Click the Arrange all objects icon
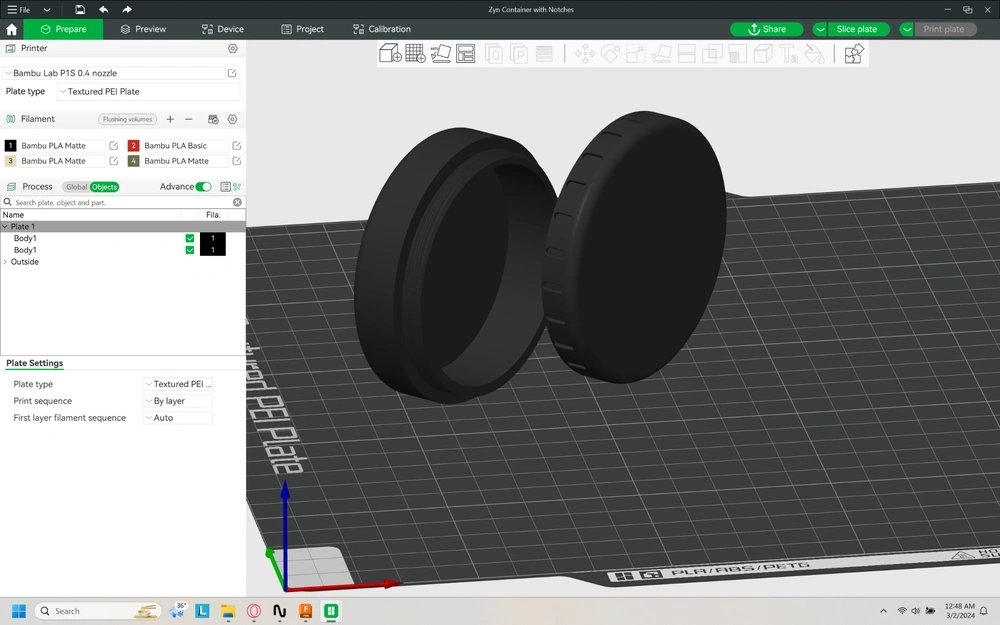The width and height of the screenshot is (1000, 625). [465, 54]
